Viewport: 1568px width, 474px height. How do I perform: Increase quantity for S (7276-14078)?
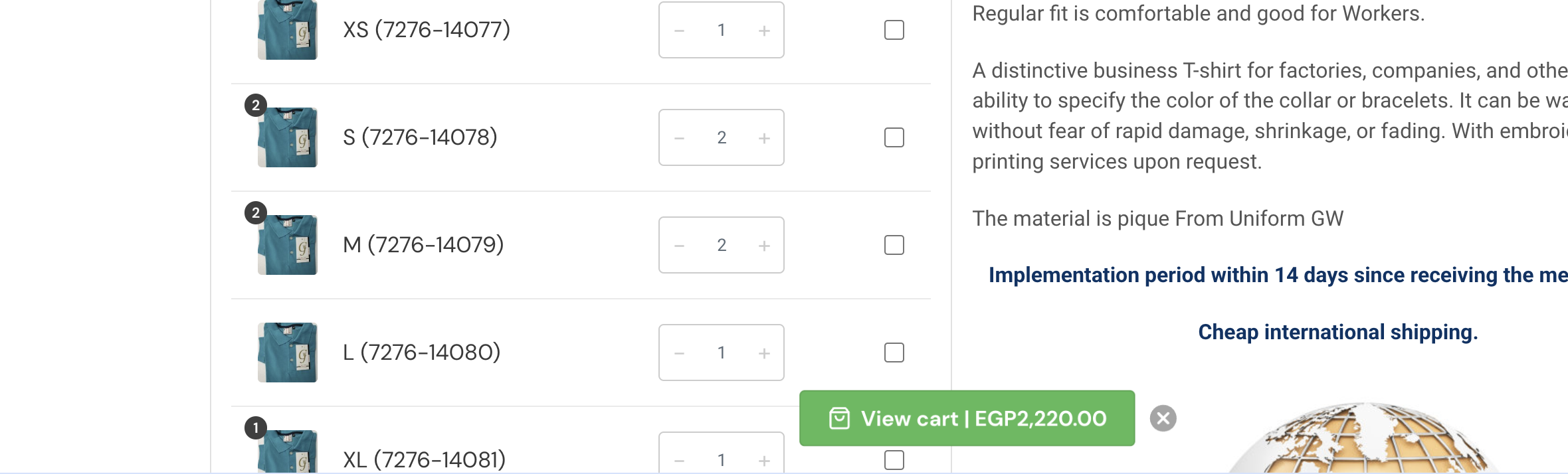pyautogui.click(x=764, y=138)
